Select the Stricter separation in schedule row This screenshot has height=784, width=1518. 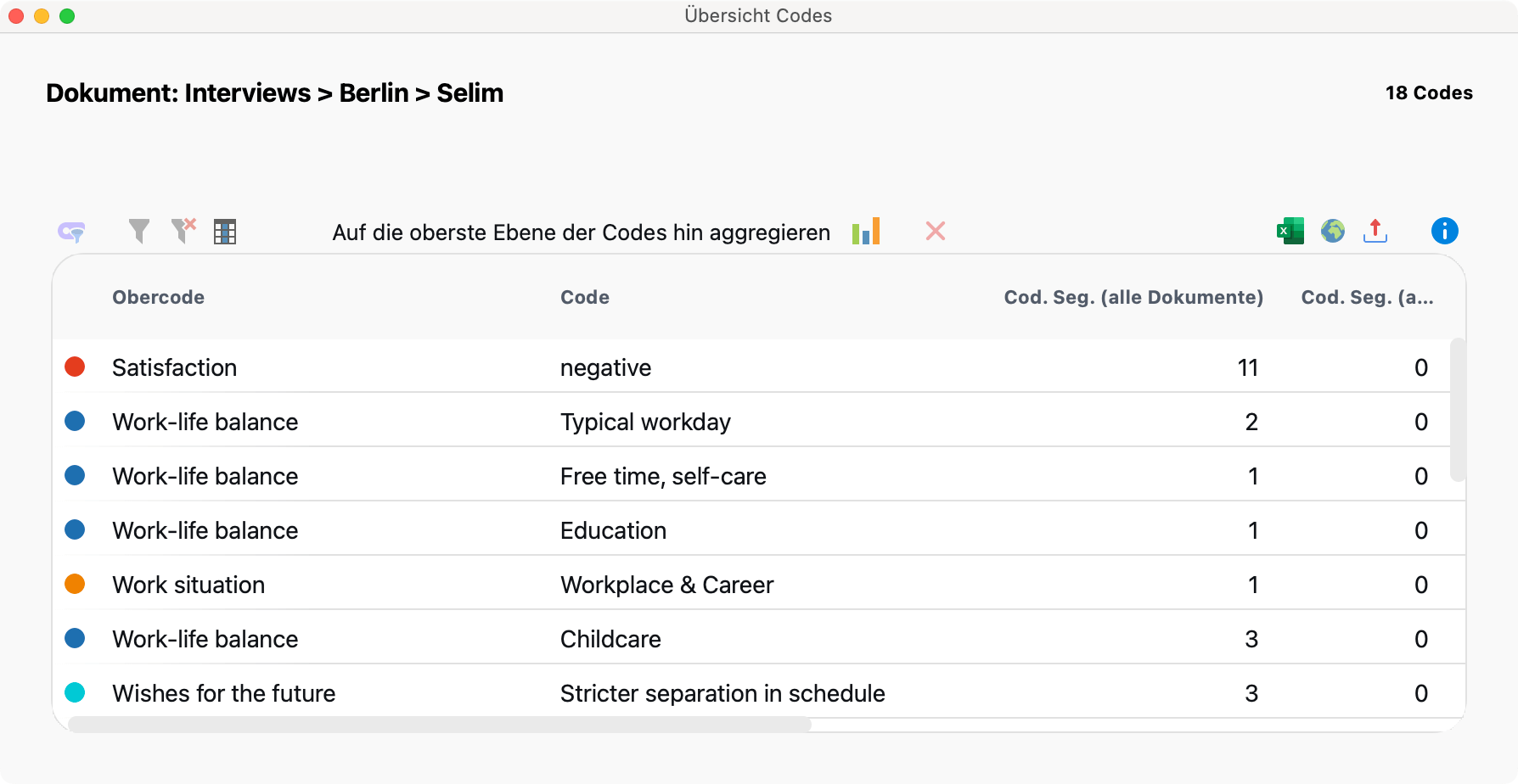722,693
